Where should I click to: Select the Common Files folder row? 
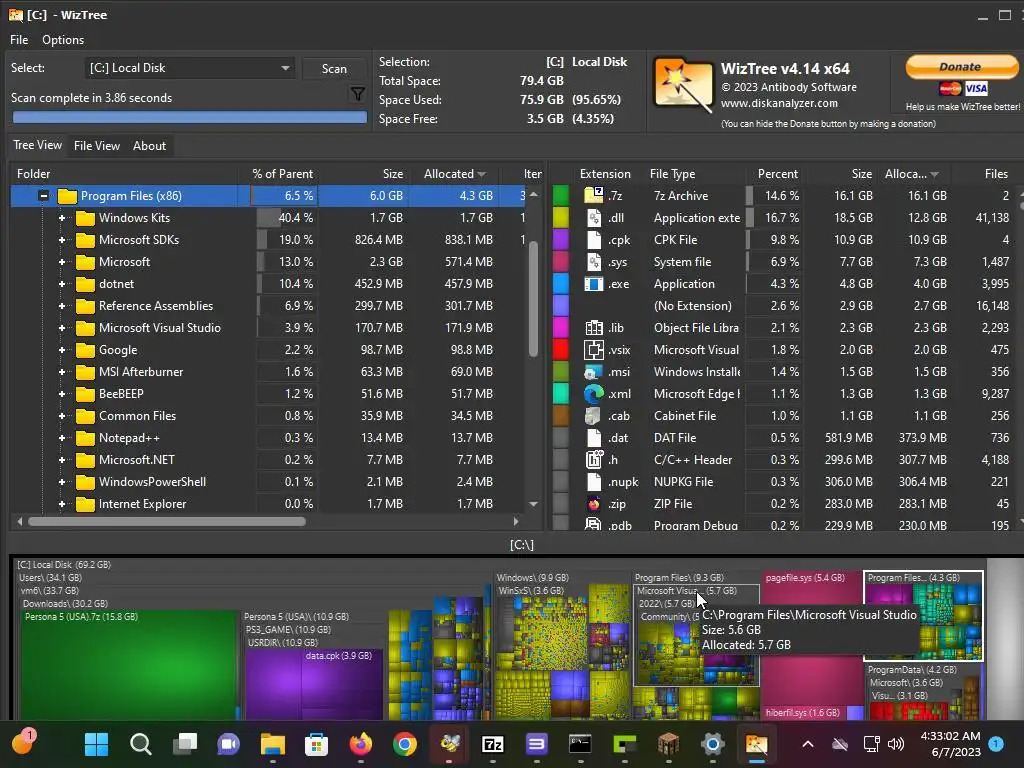[x=268, y=415]
